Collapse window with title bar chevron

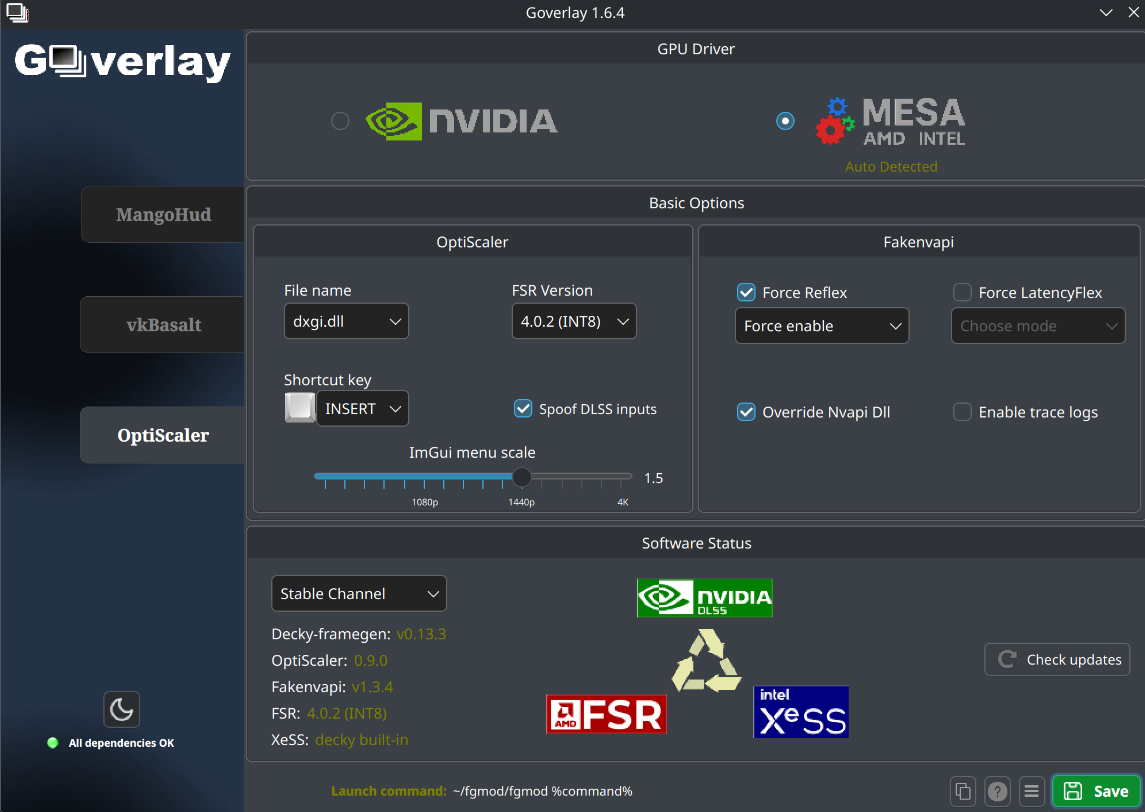pyautogui.click(x=1106, y=12)
